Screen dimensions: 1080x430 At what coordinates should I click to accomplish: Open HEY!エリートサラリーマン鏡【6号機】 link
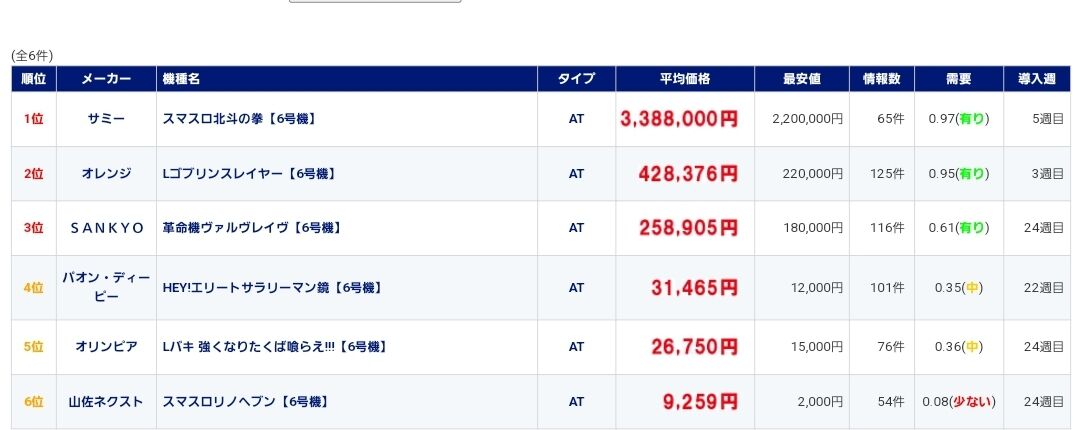(x=272, y=287)
